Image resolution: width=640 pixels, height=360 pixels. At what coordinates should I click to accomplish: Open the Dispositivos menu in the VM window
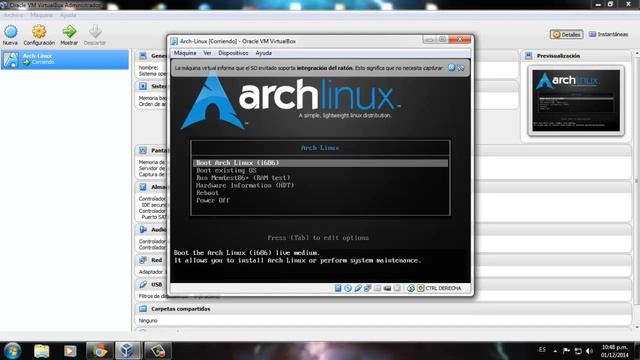tap(233, 53)
